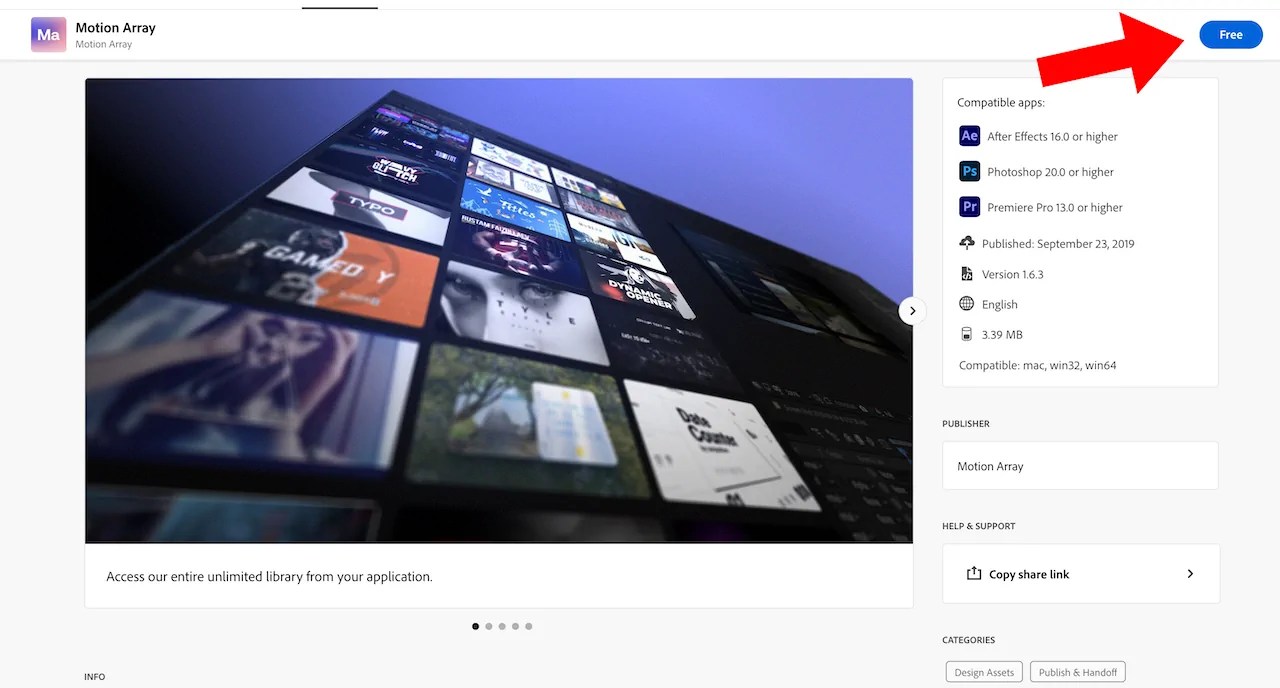Click the cloud upload published icon
Viewport: 1280px width, 688px height.
coord(967,243)
